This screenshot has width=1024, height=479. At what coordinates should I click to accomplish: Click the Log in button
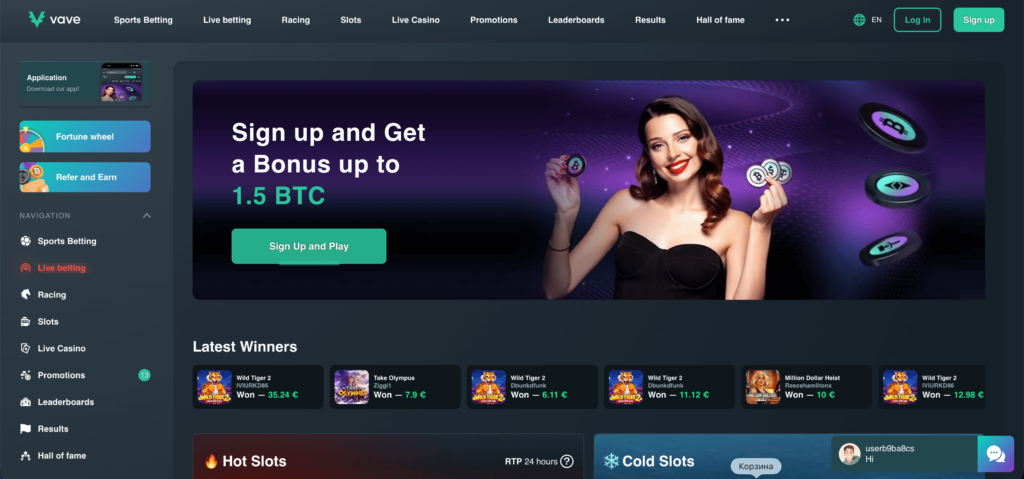(918, 20)
